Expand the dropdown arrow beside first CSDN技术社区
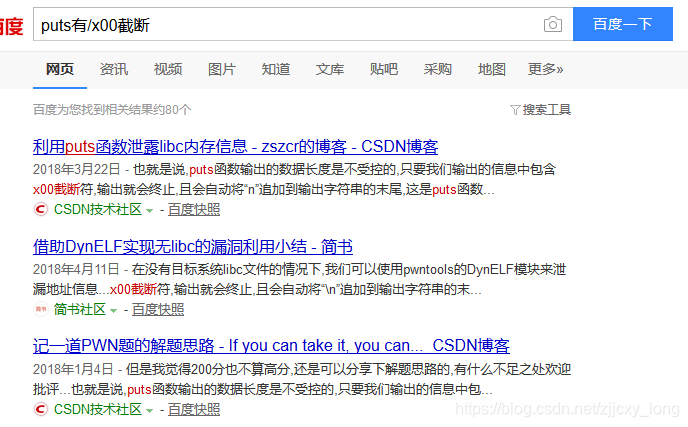This screenshot has width=688, height=427. point(149,211)
